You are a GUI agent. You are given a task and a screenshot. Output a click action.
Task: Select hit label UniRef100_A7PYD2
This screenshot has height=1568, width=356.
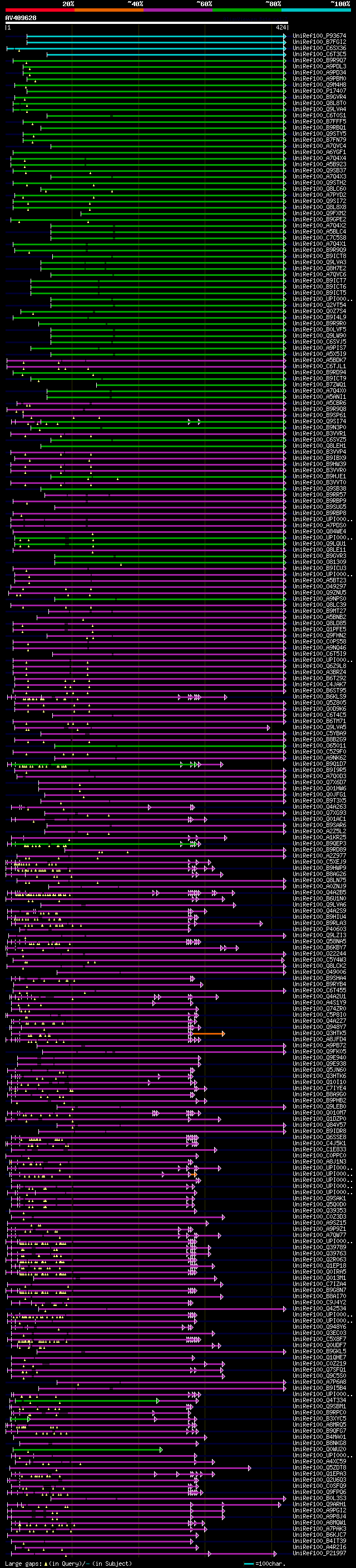(319, 195)
